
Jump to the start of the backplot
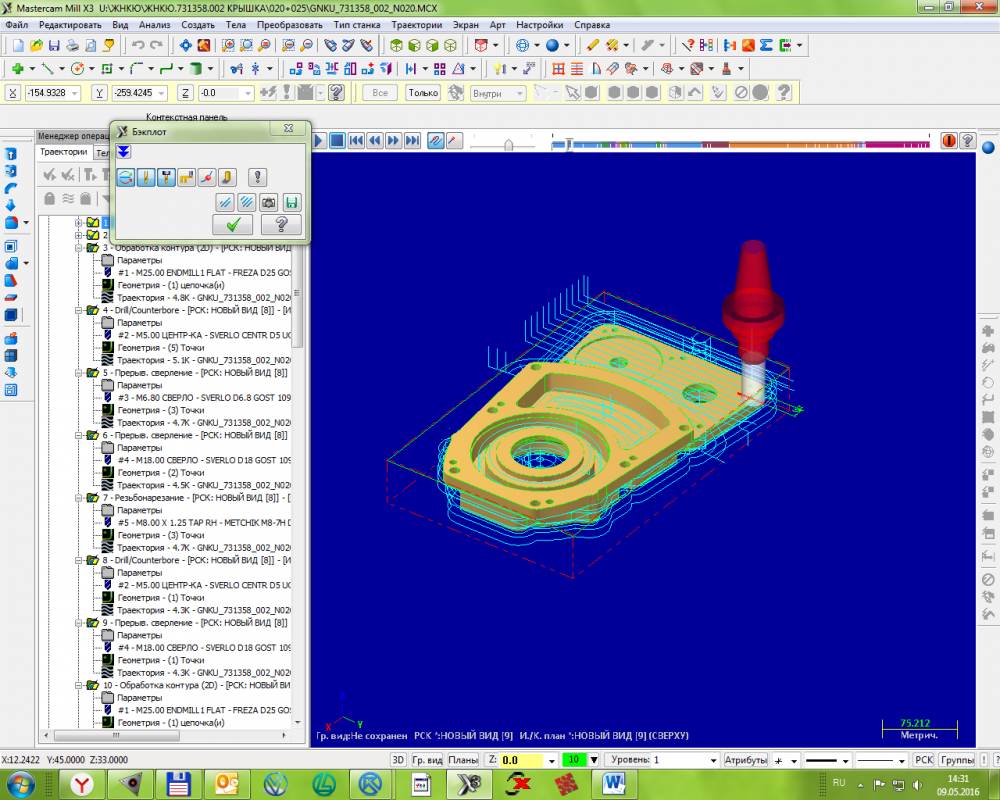[x=357, y=140]
